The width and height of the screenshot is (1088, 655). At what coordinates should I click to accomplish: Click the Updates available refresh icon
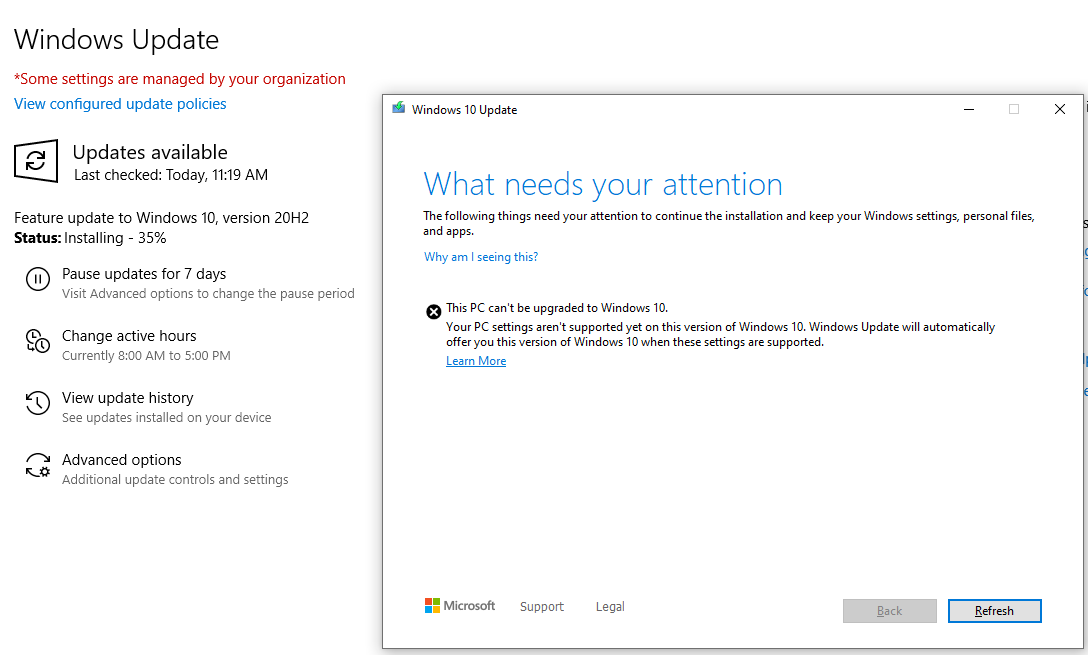point(36,161)
